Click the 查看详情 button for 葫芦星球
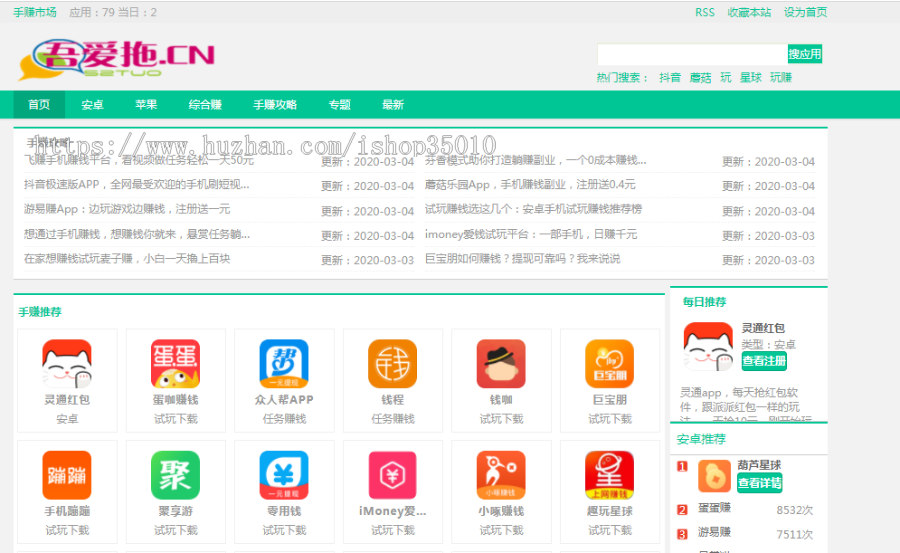 tap(759, 483)
